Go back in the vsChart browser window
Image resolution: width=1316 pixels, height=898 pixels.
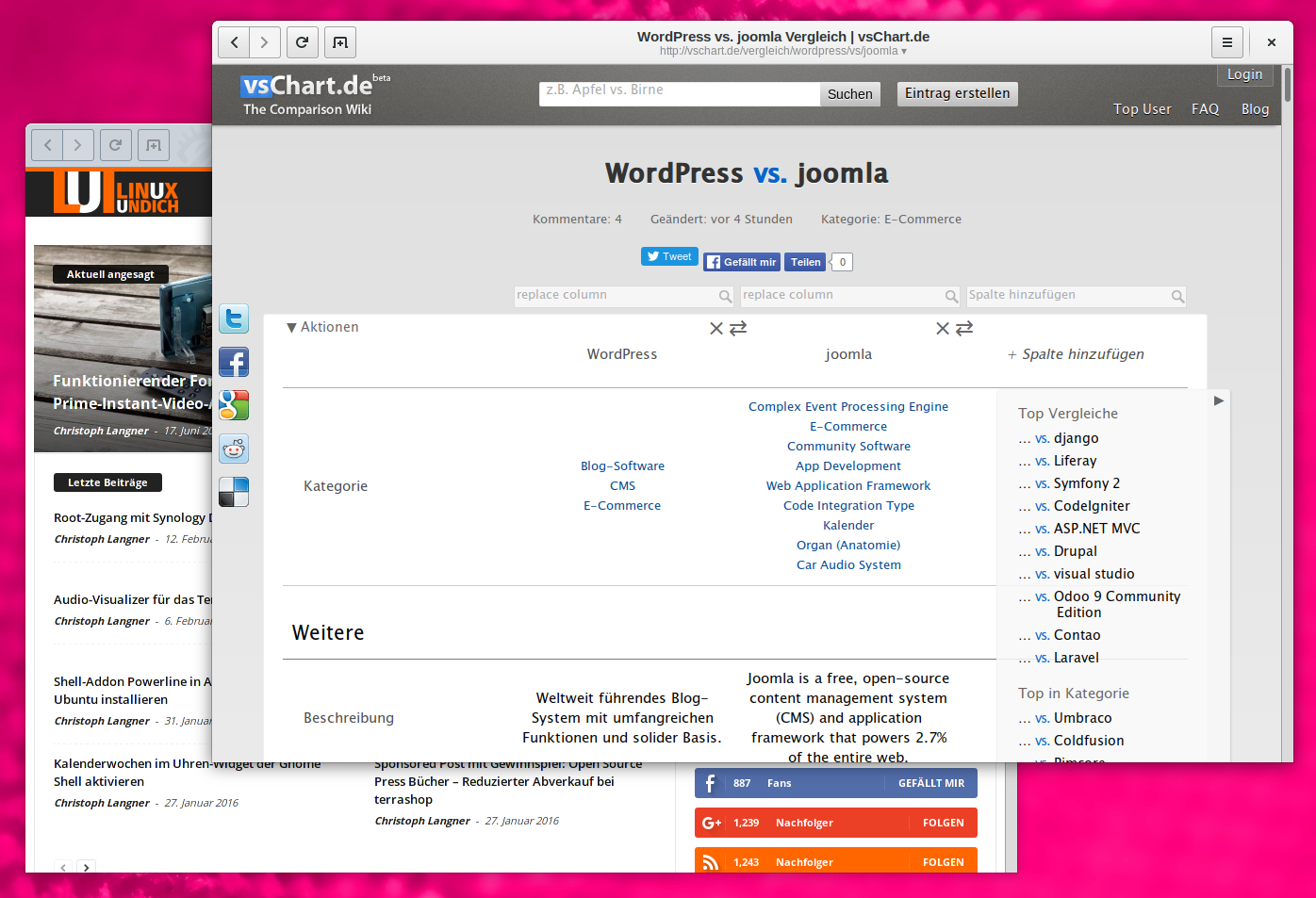click(x=235, y=42)
